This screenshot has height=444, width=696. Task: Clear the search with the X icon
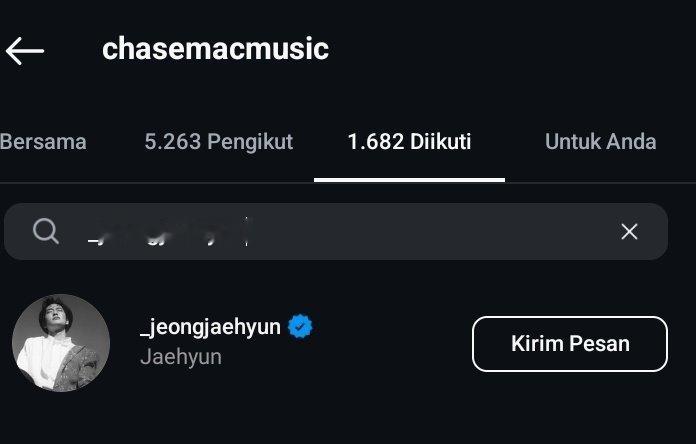[629, 231]
